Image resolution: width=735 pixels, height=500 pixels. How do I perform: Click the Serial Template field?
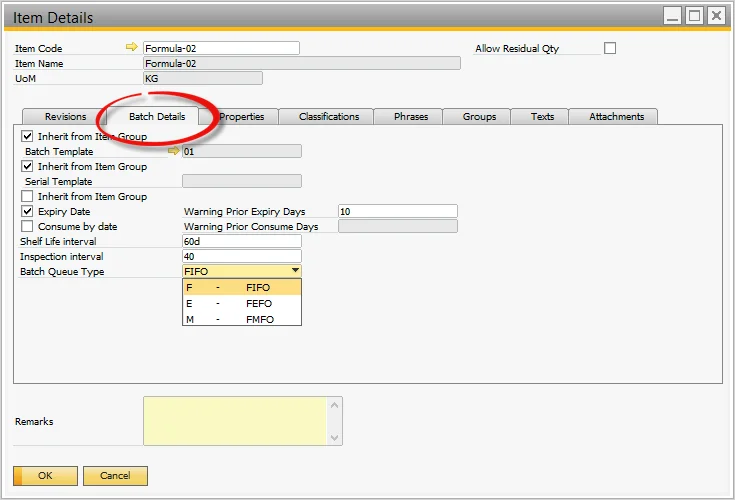click(242, 181)
